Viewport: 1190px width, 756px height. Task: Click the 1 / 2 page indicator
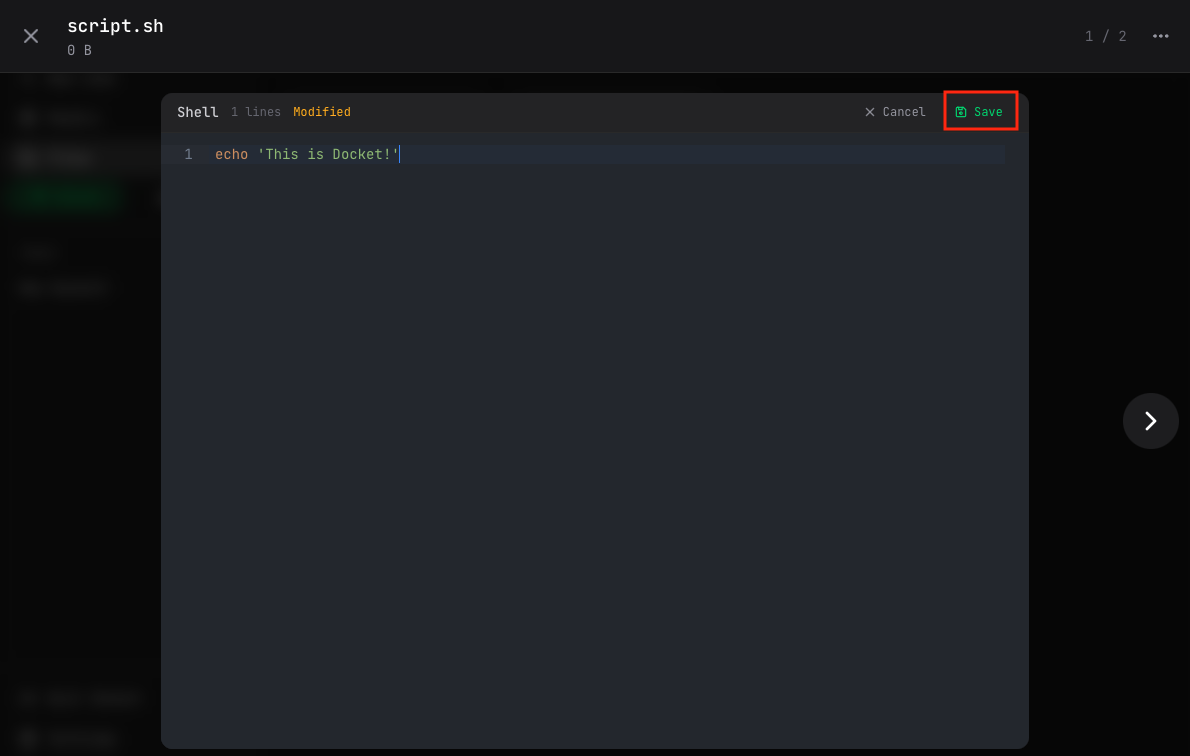pos(1105,36)
